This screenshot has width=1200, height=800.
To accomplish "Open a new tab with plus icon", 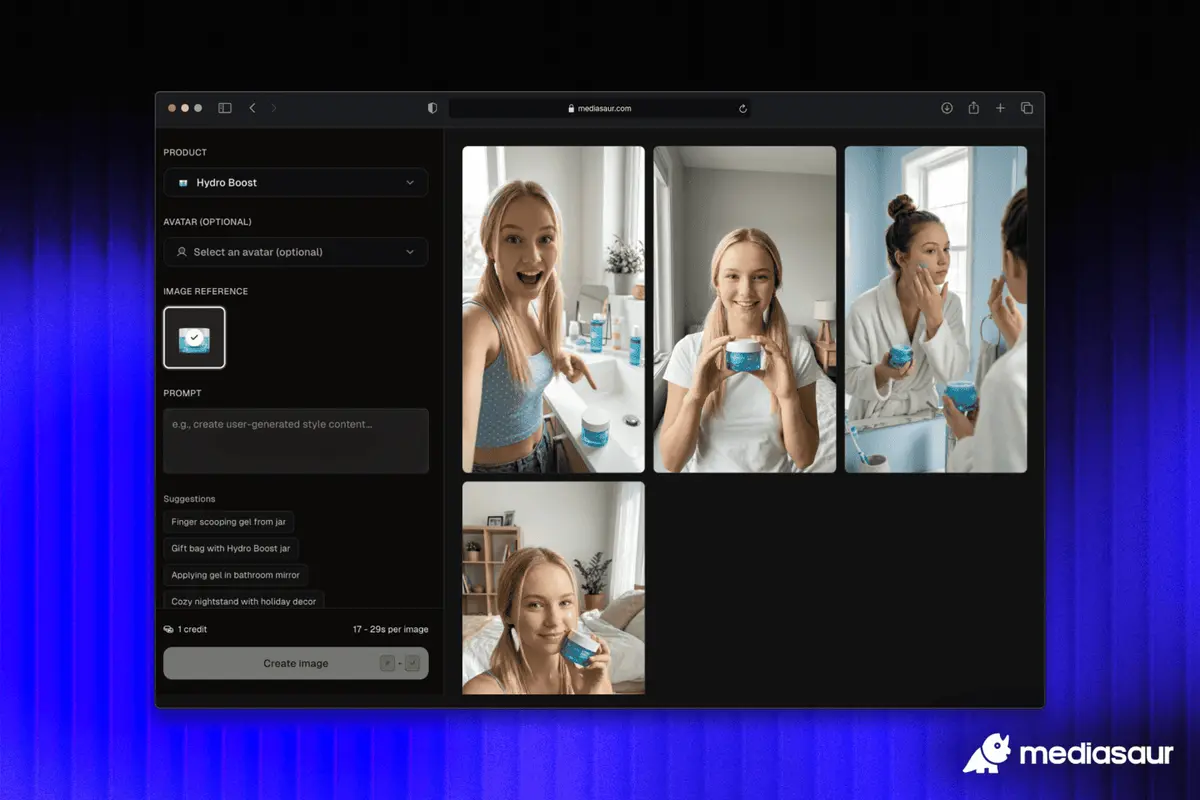I will click(1000, 108).
